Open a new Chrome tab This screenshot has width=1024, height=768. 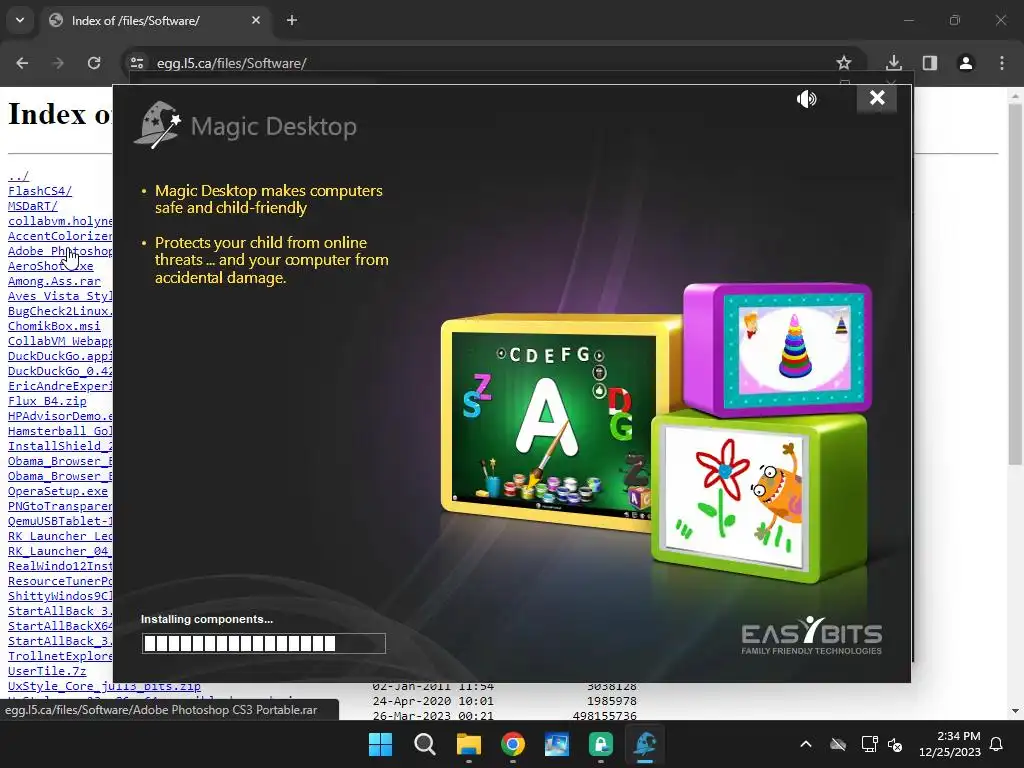point(292,20)
